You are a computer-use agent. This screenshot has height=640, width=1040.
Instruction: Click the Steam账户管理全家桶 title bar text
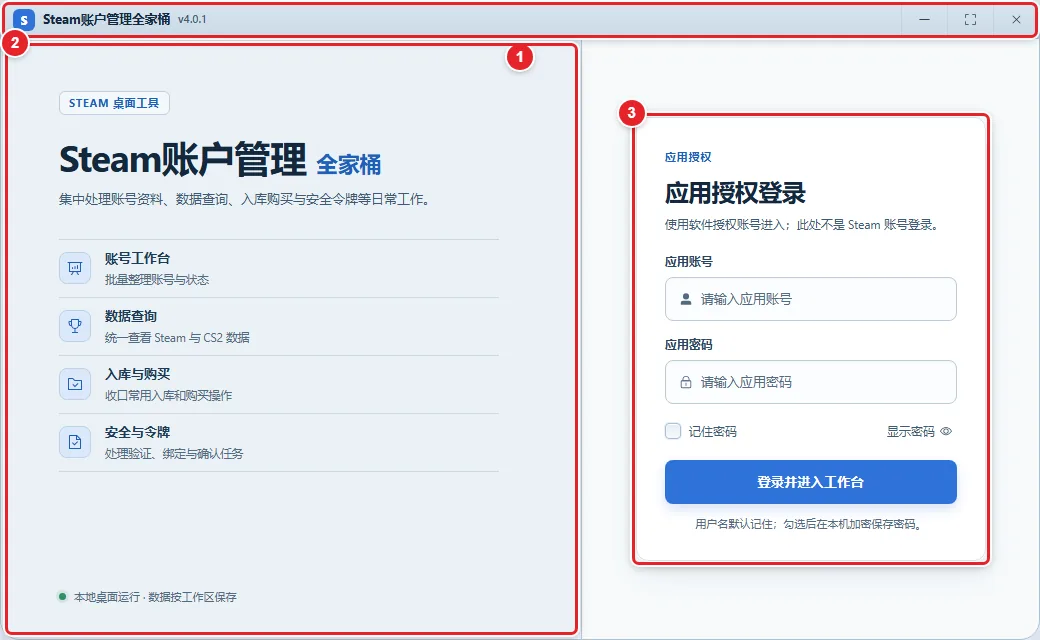click(x=107, y=20)
